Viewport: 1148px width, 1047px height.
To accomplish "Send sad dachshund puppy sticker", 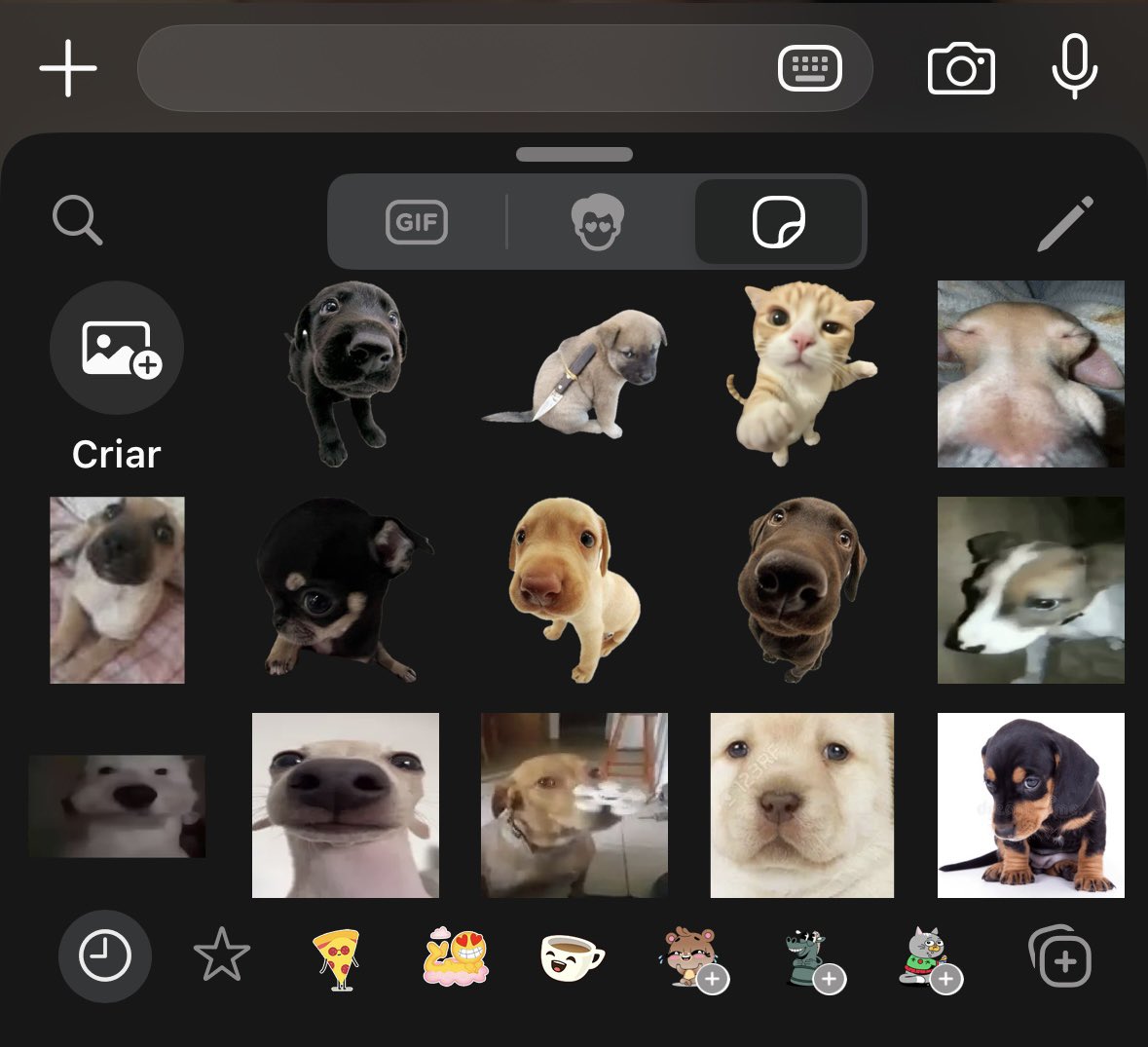I will point(1031,805).
